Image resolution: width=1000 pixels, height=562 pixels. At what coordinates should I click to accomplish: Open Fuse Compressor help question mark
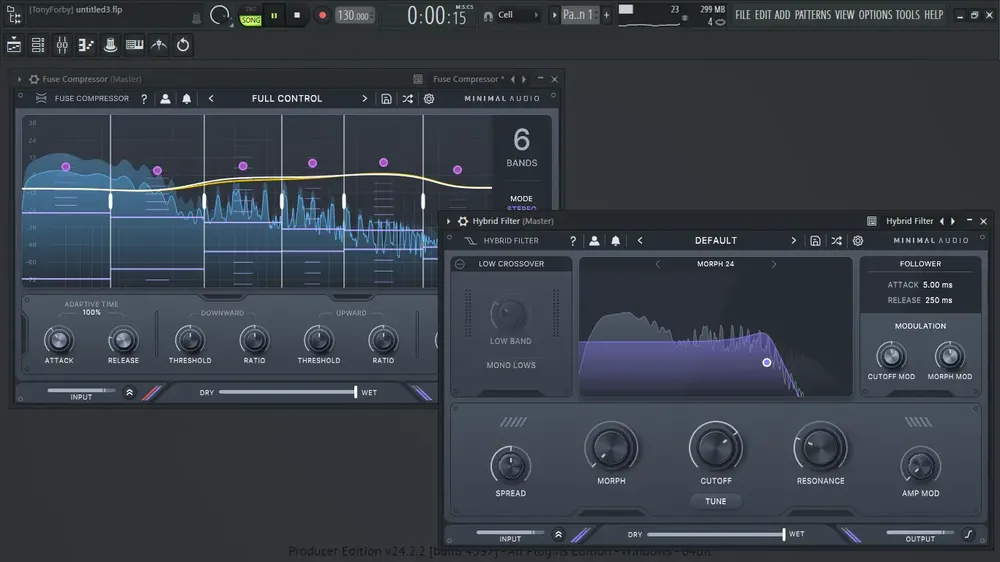pyautogui.click(x=144, y=98)
